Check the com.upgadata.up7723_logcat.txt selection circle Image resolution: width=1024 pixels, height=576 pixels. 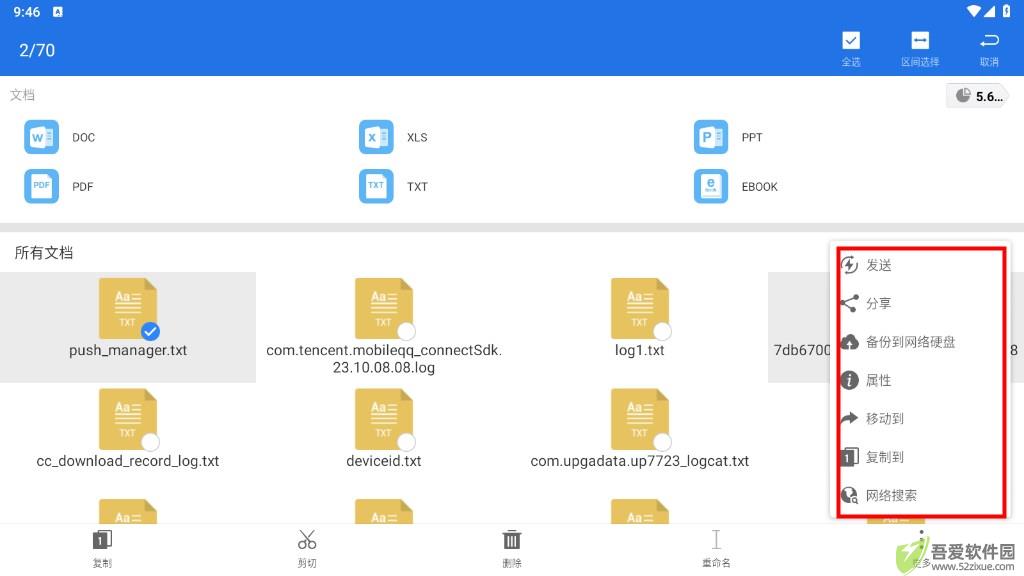(662, 442)
